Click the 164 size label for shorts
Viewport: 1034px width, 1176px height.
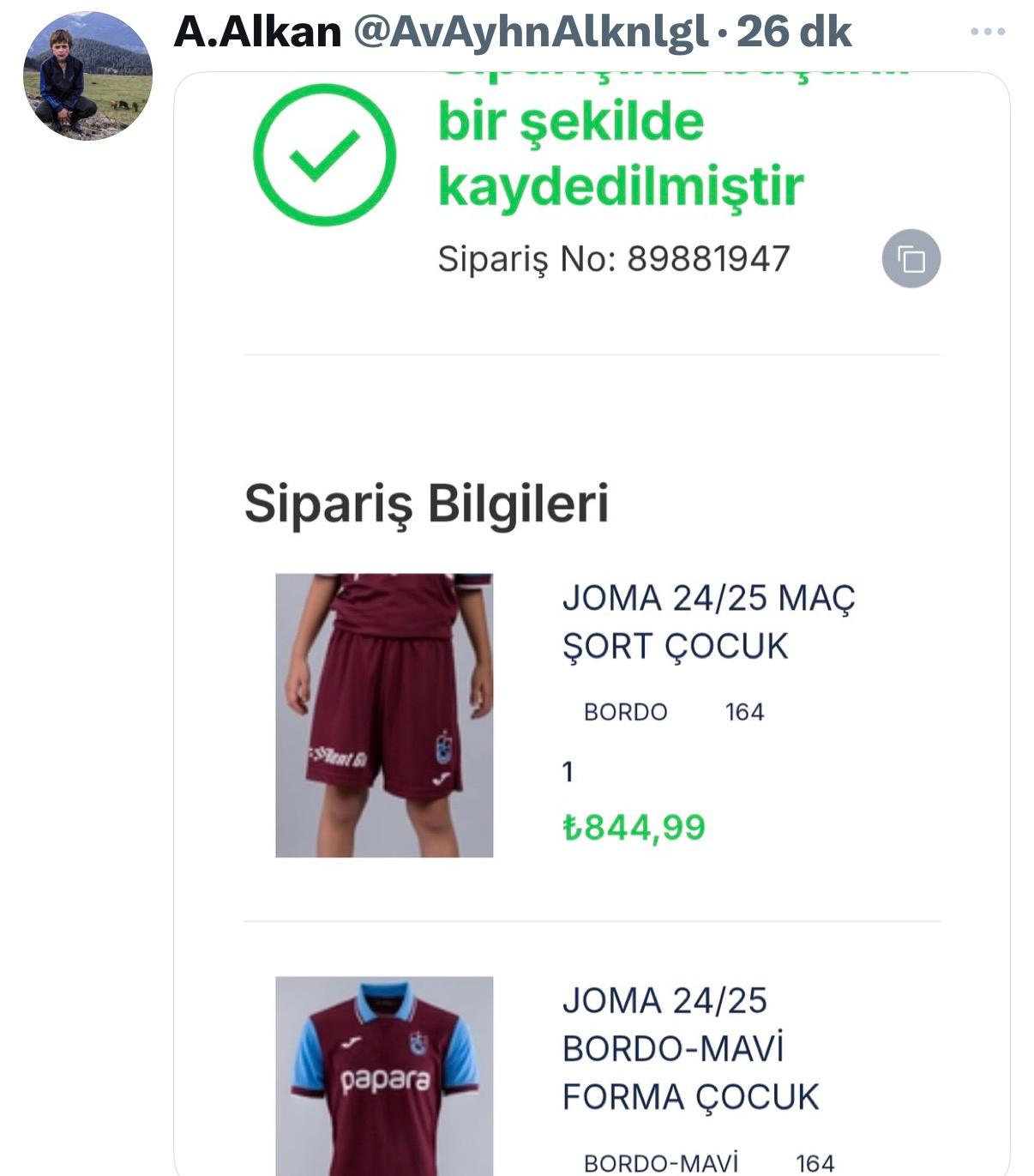pyautogui.click(x=744, y=712)
